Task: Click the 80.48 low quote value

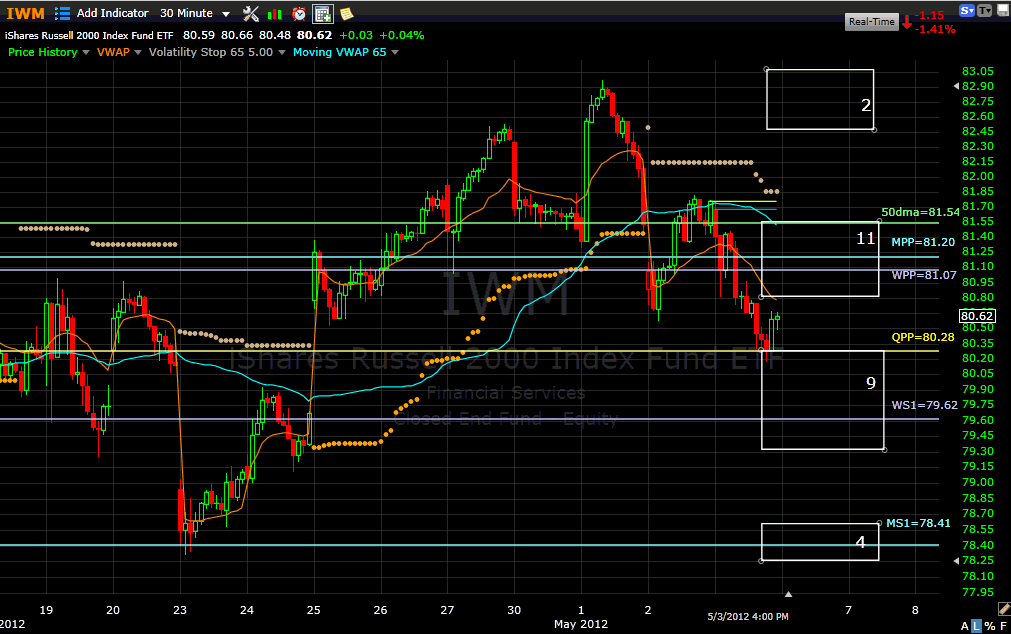Action: [275, 35]
